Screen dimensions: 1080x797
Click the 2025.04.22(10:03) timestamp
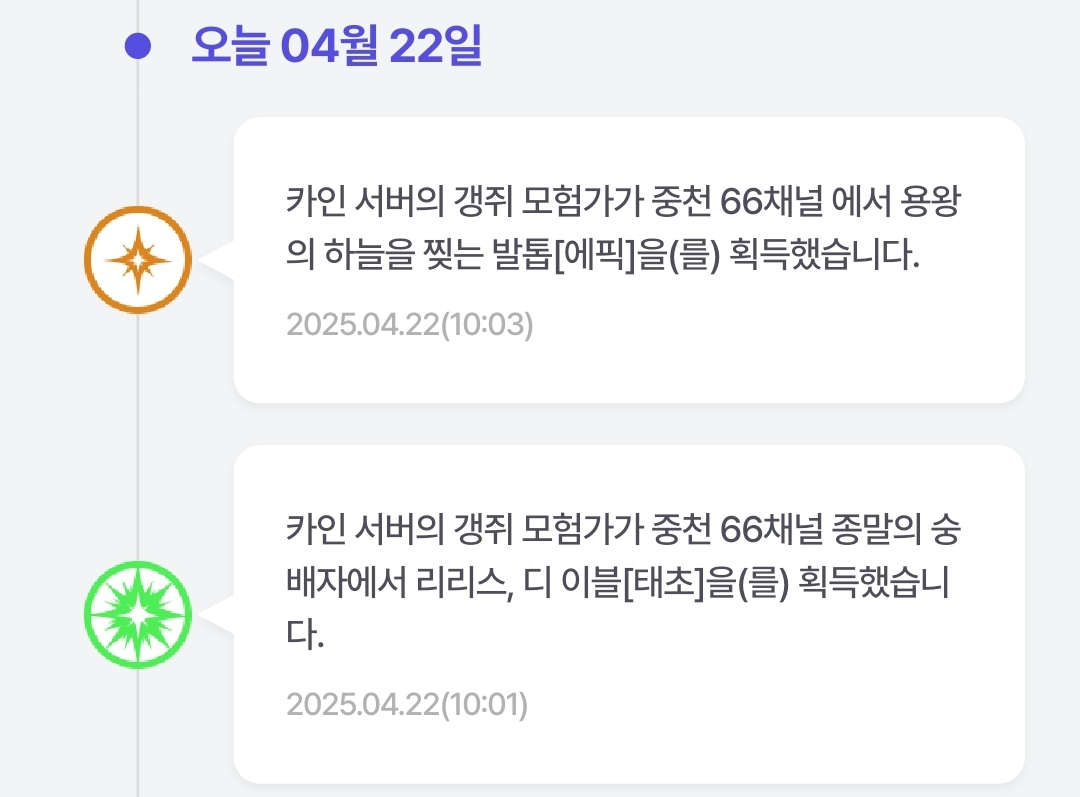coord(410,325)
